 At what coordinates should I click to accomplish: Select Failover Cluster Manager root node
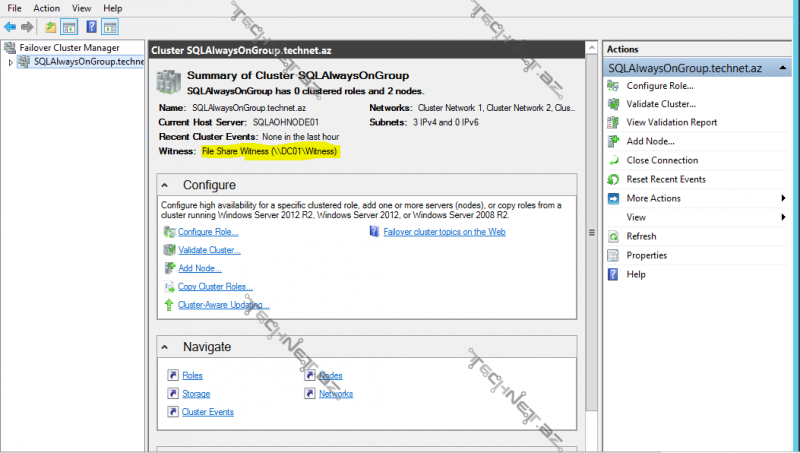[69, 47]
